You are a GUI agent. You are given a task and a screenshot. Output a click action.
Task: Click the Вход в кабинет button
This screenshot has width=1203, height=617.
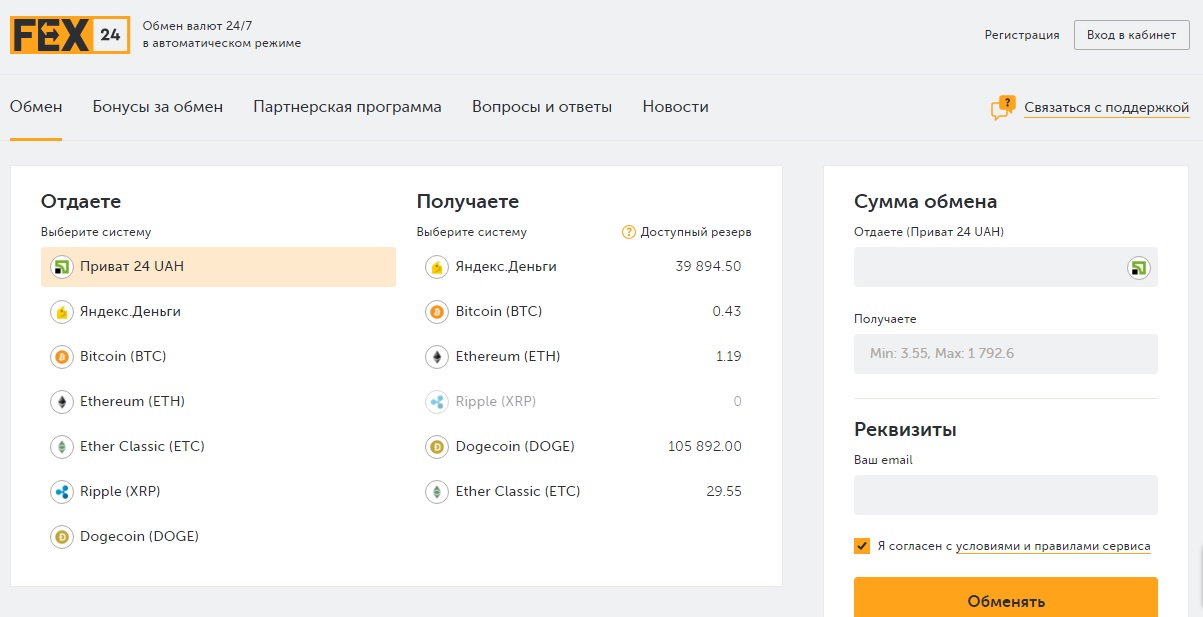1131,35
